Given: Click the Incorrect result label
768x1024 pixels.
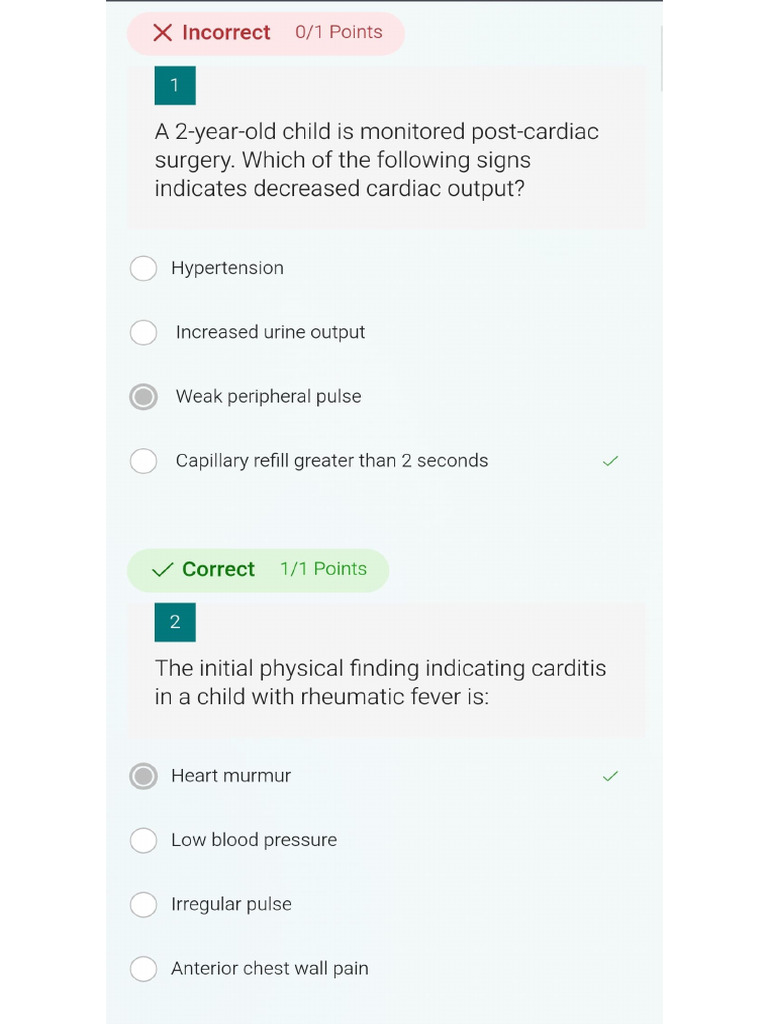Looking at the screenshot, I should (226, 33).
